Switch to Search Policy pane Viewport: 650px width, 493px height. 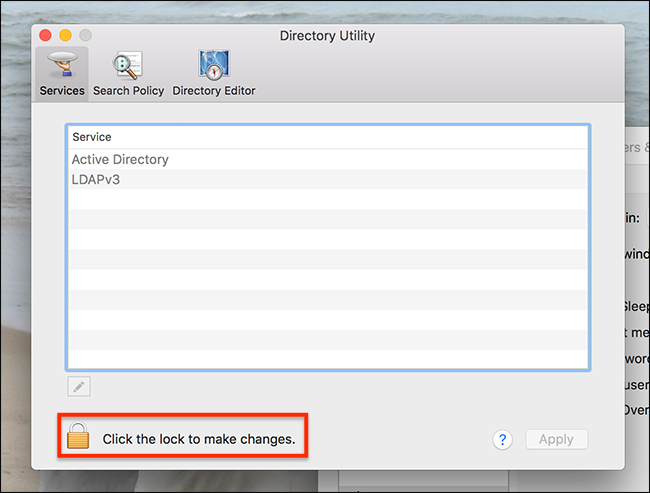click(128, 74)
